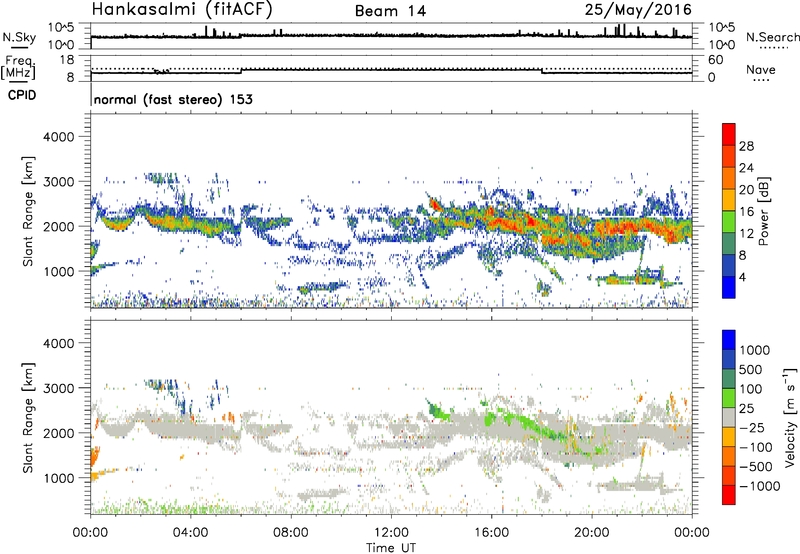Click the Slant Range label of the velocity panel
Image resolution: width=800 pixels, height=554 pixels.
tap(28, 417)
